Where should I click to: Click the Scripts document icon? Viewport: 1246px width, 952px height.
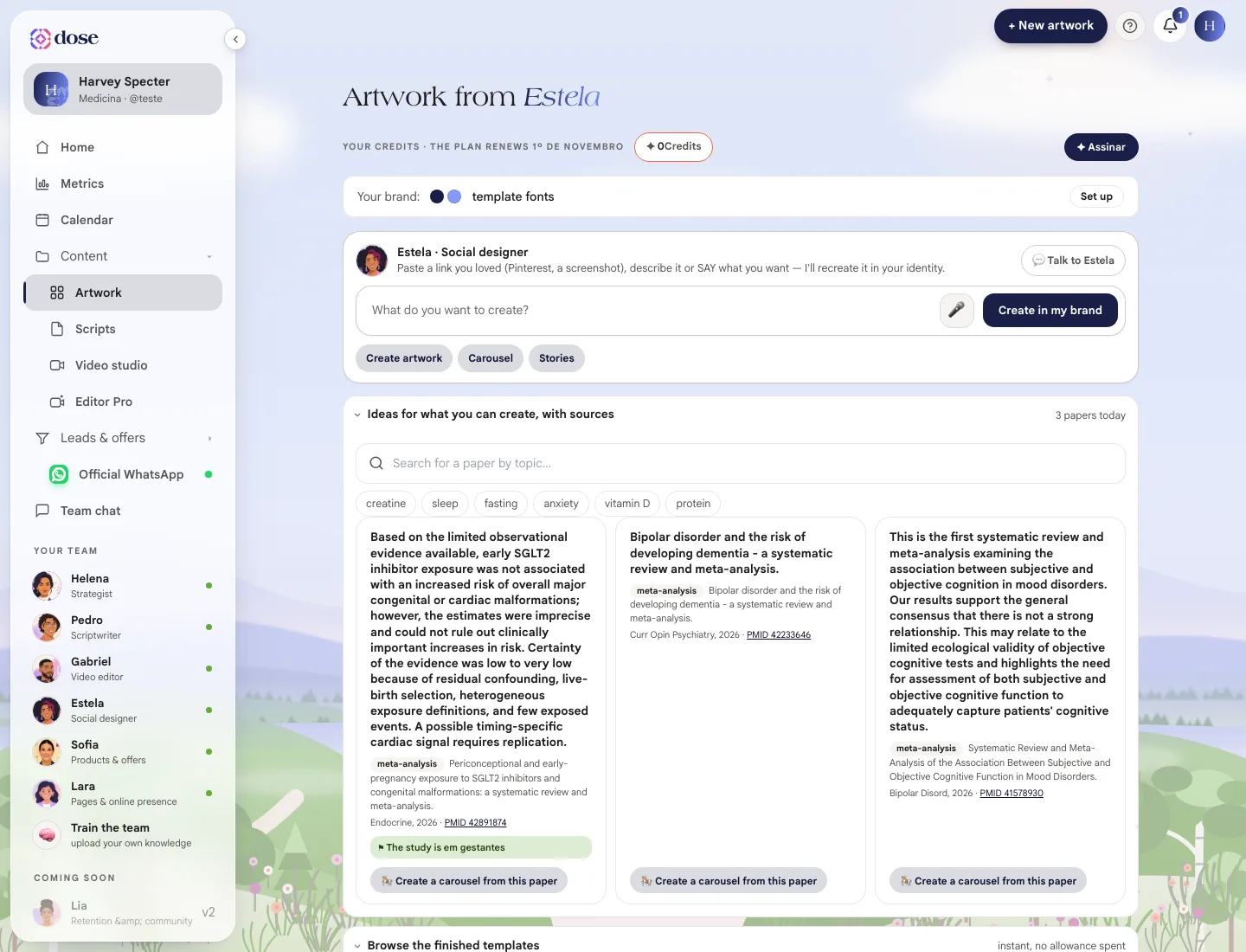57,329
